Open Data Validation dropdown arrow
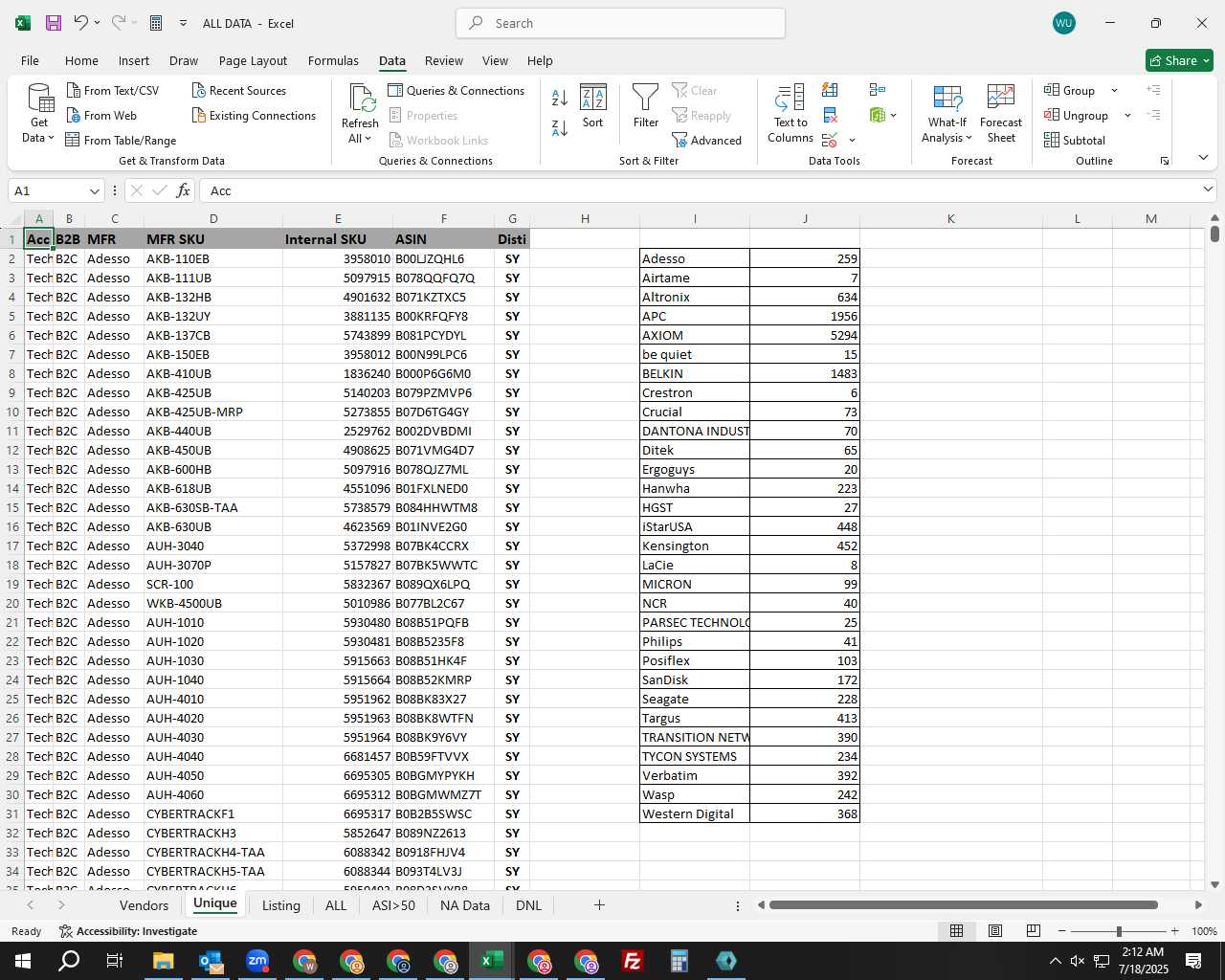Image resolution: width=1225 pixels, height=980 pixels. click(x=852, y=141)
